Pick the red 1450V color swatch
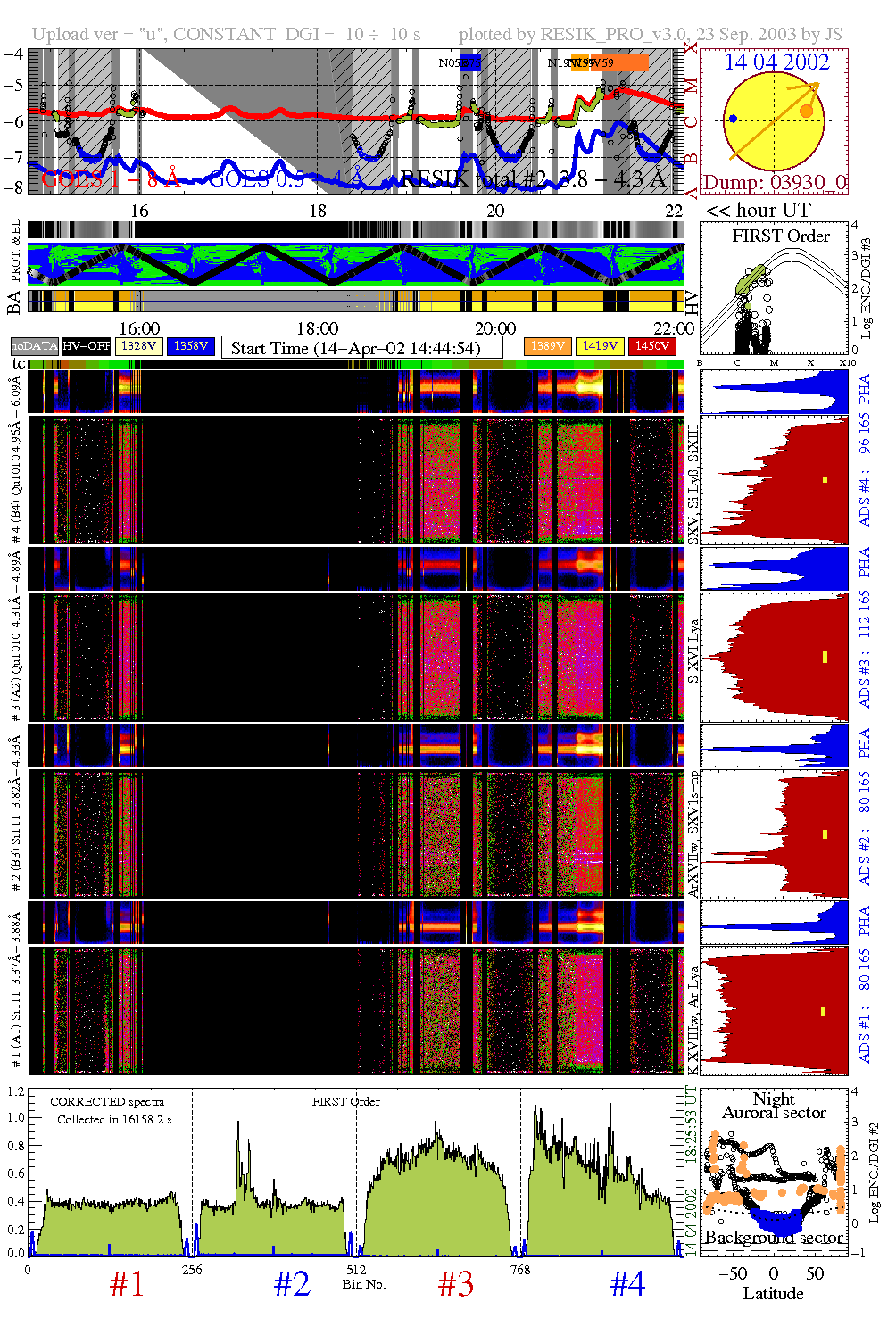 pos(651,346)
